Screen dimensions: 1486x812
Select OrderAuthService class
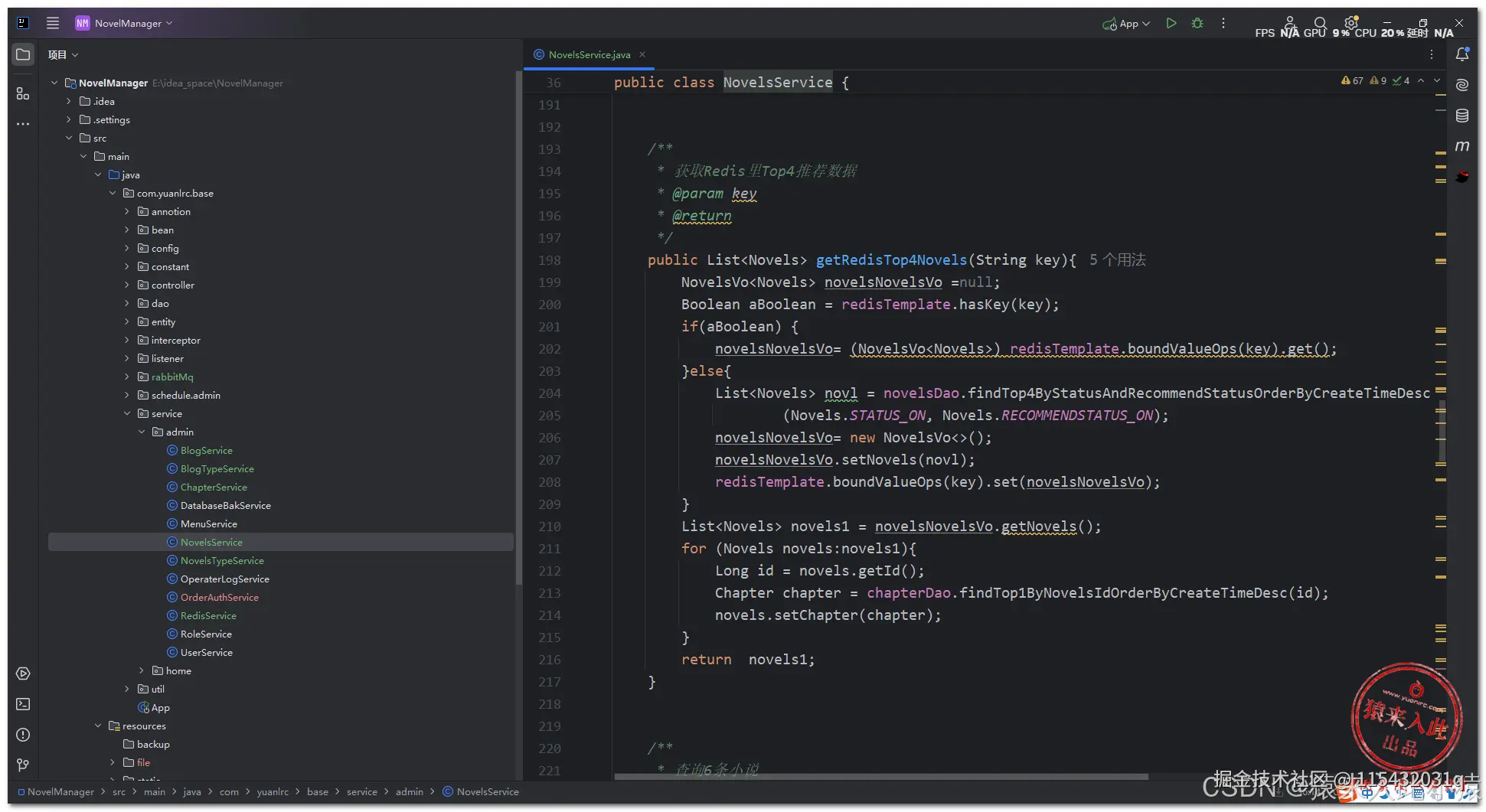tap(219, 597)
